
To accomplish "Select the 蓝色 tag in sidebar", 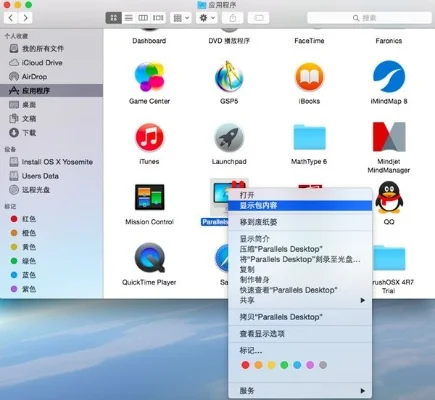I will pyautogui.click(x=51, y=275).
